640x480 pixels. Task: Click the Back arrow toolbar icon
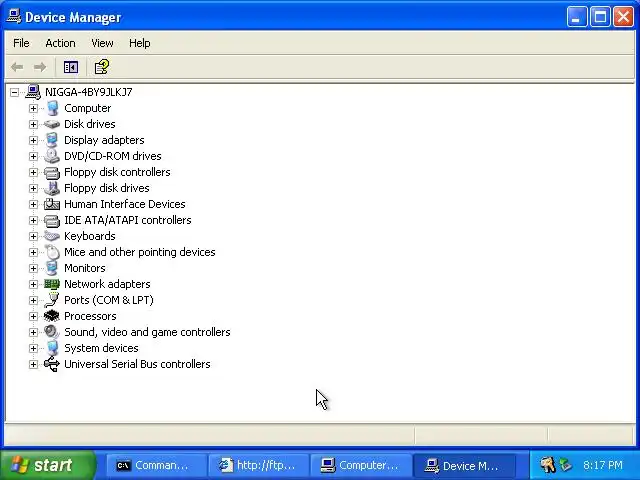tap(17, 67)
